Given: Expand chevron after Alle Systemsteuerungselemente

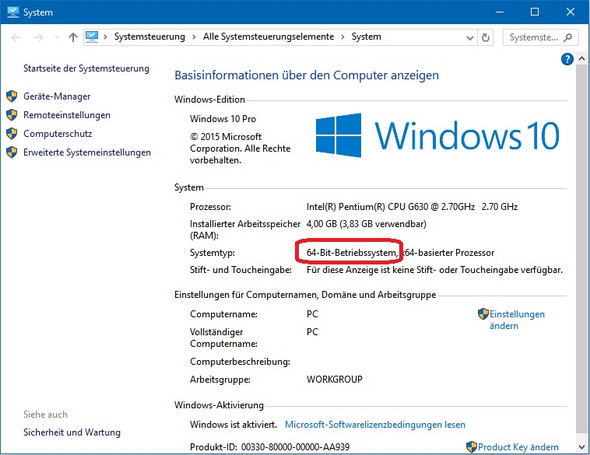Looking at the screenshot, I should (343, 37).
